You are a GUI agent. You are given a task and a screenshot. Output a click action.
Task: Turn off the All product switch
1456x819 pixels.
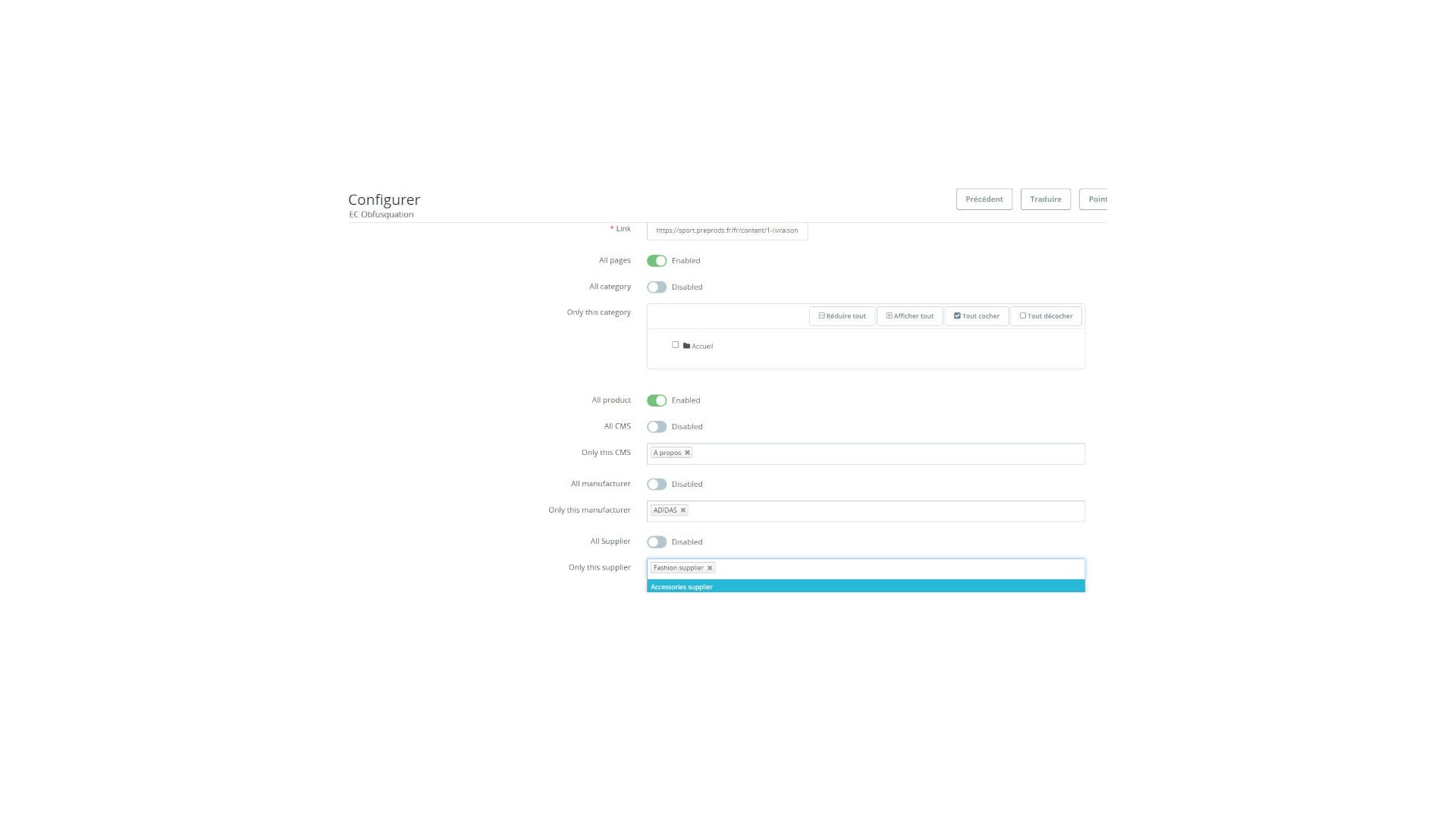click(x=657, y=400)
